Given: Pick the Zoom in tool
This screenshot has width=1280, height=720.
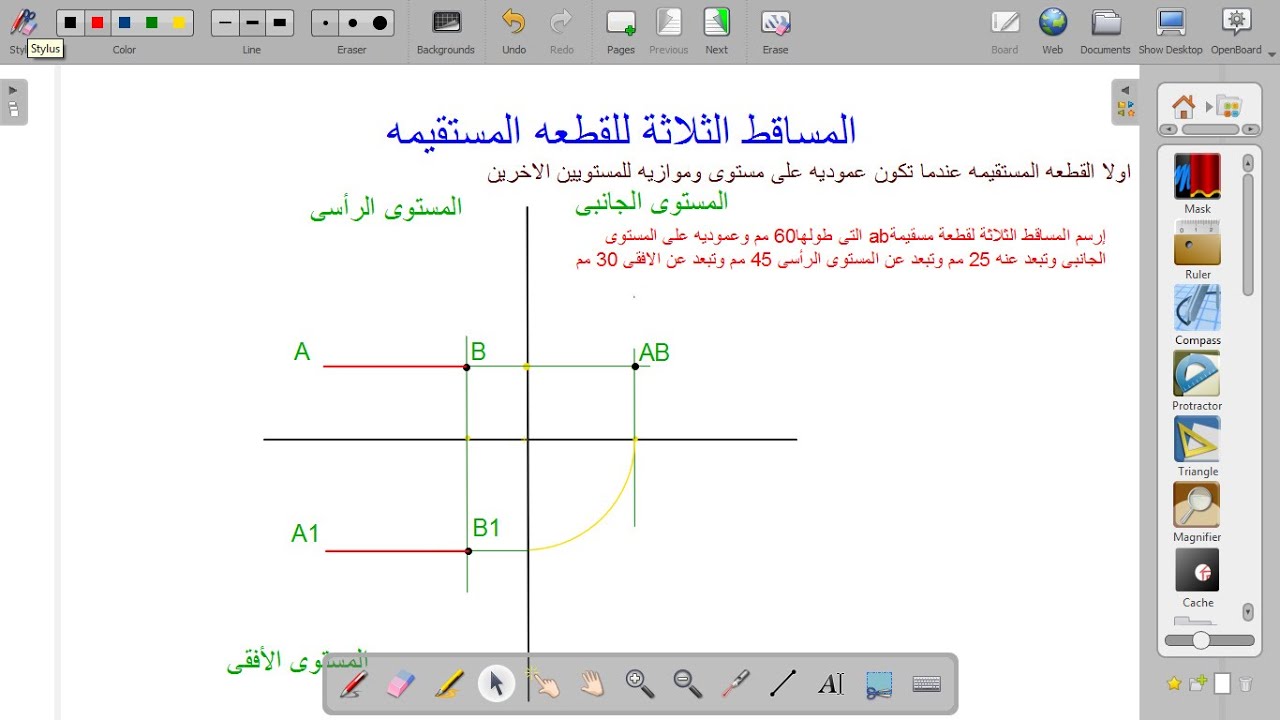Looking at the screenshot, I should (x=640, y=684).
